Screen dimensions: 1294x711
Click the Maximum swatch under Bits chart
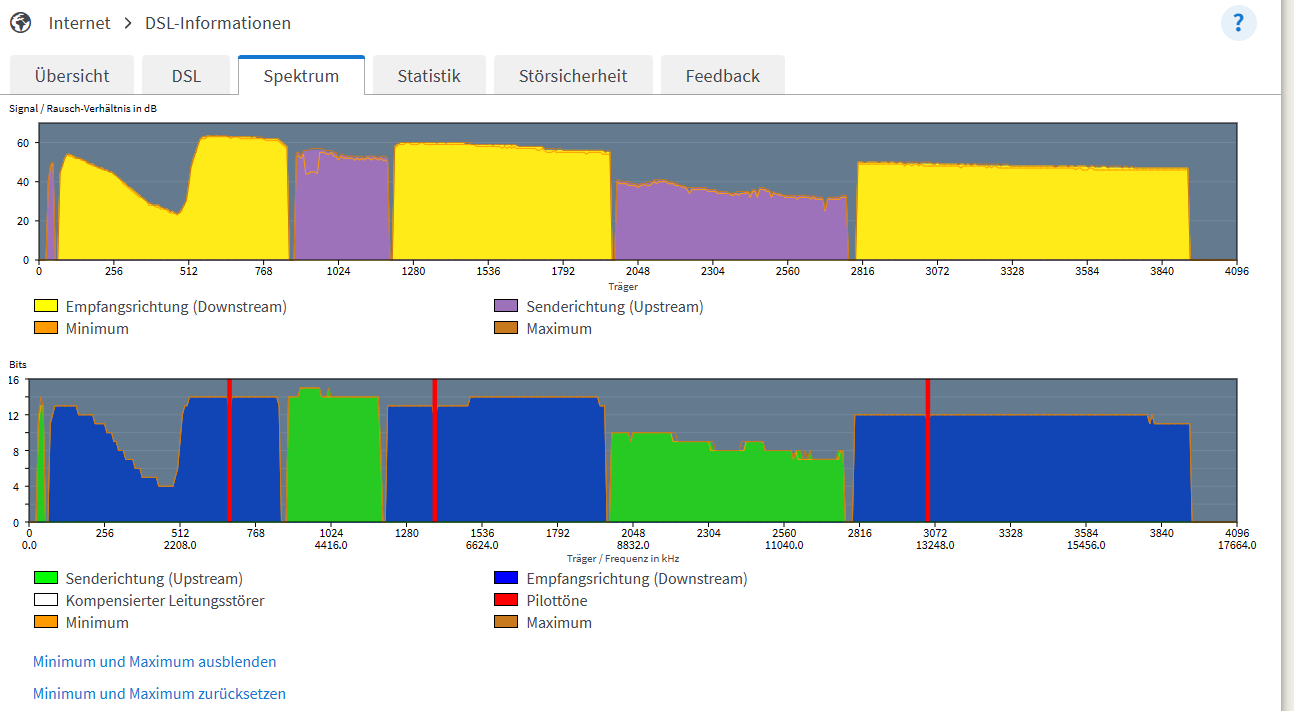coord(507,623)
